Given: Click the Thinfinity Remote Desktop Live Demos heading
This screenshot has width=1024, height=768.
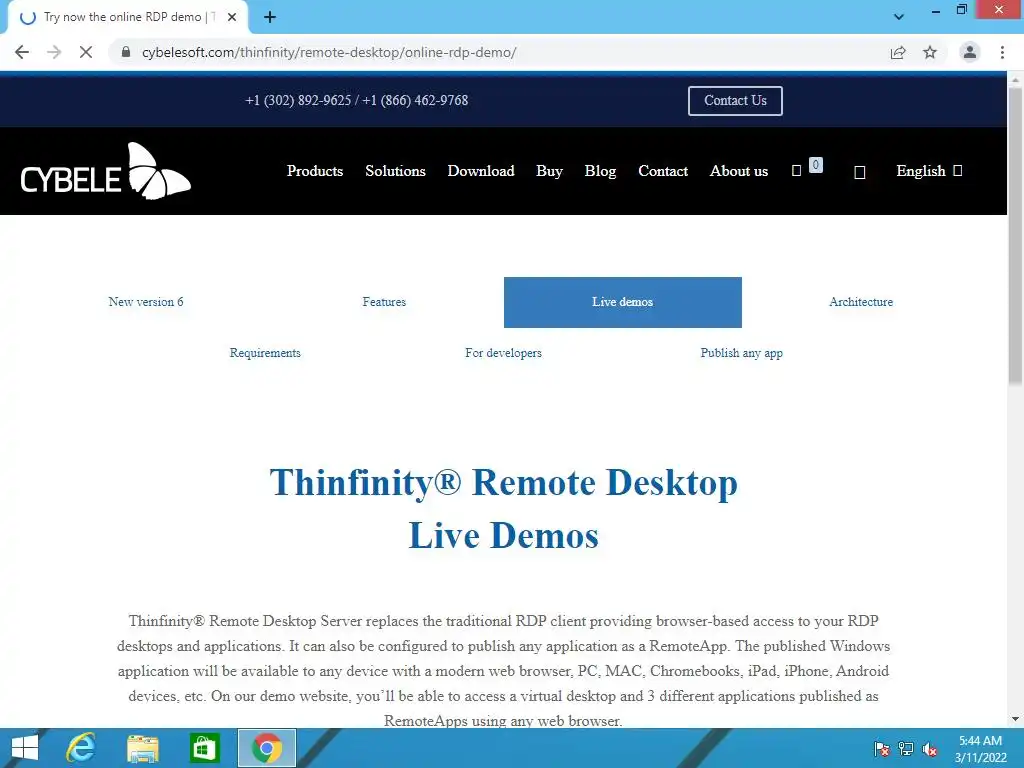Looking at the screenshot, I should tap(504, 509).
